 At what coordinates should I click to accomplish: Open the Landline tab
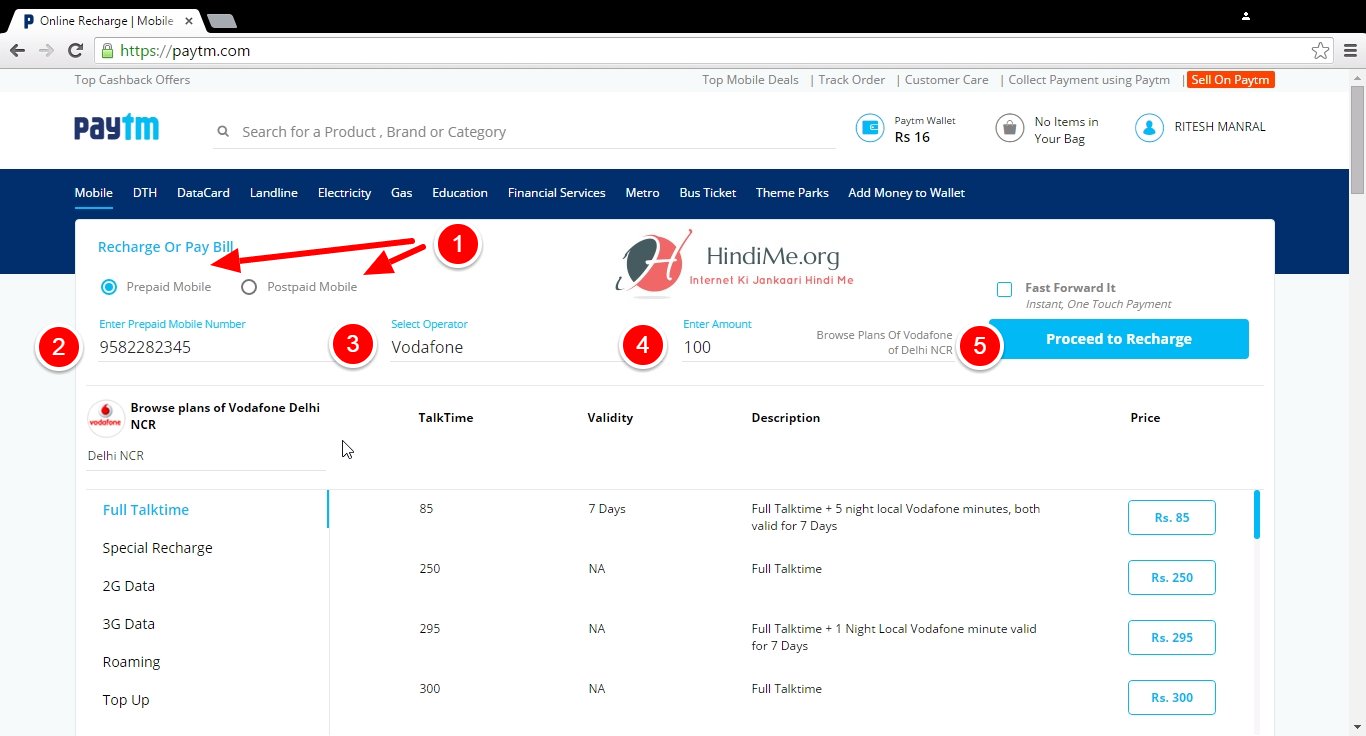274,193
